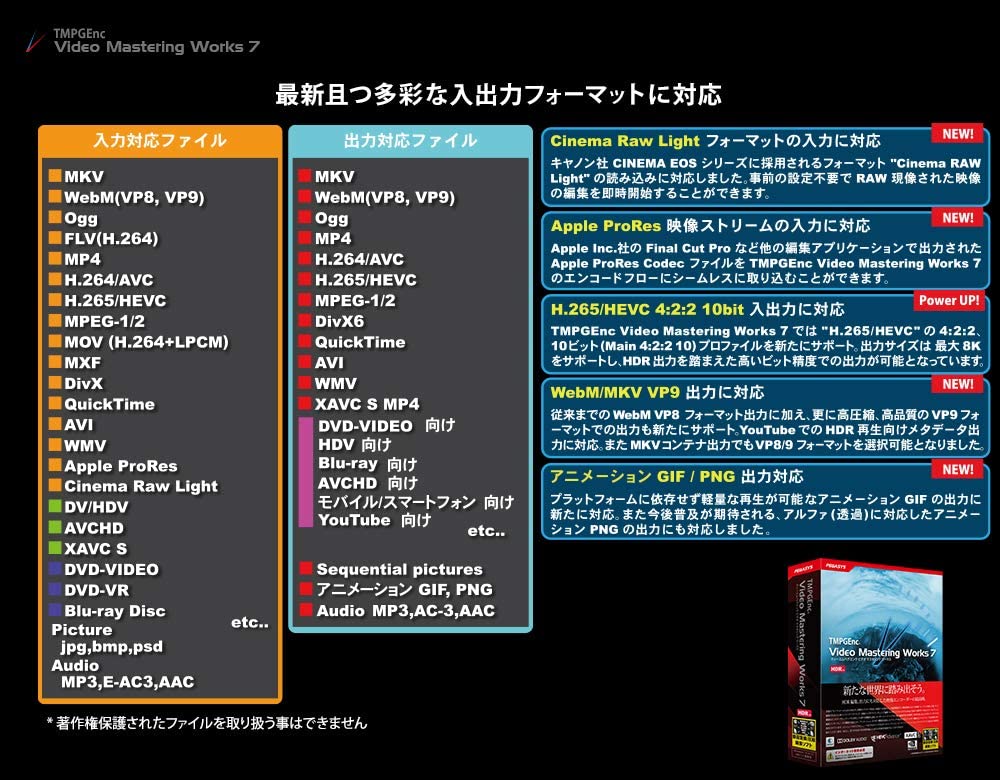Viewport: 1000px width, 780px height.
Task: Click the NEW! badge on WebM/MKV VP9 panel
Action: pyautogui.click(x=957, y=384)
